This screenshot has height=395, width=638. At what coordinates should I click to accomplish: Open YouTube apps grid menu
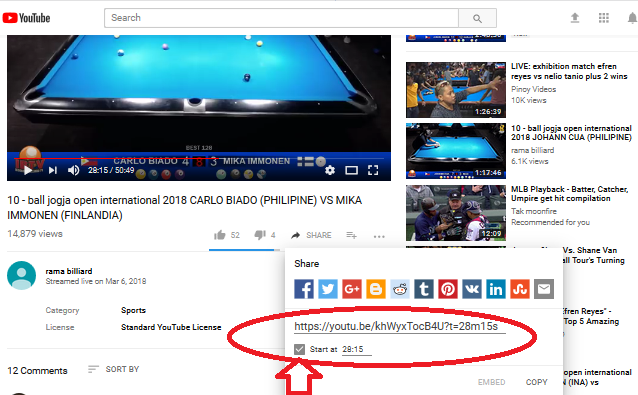604,18
